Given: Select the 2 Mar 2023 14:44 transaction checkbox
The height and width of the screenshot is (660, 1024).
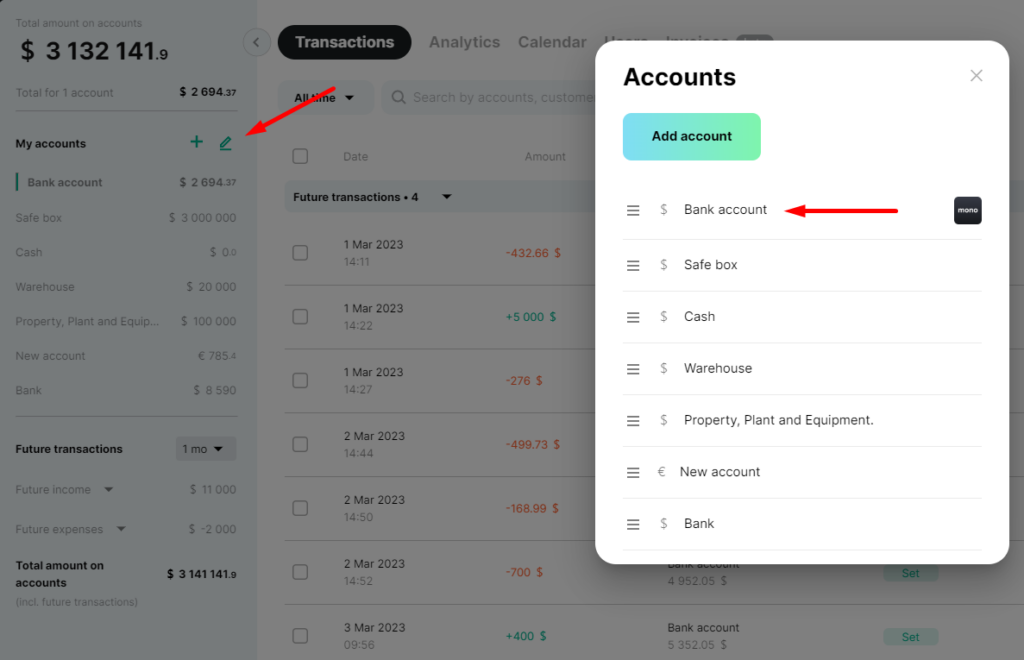Looking at the screenshot, I should (300, 445).
